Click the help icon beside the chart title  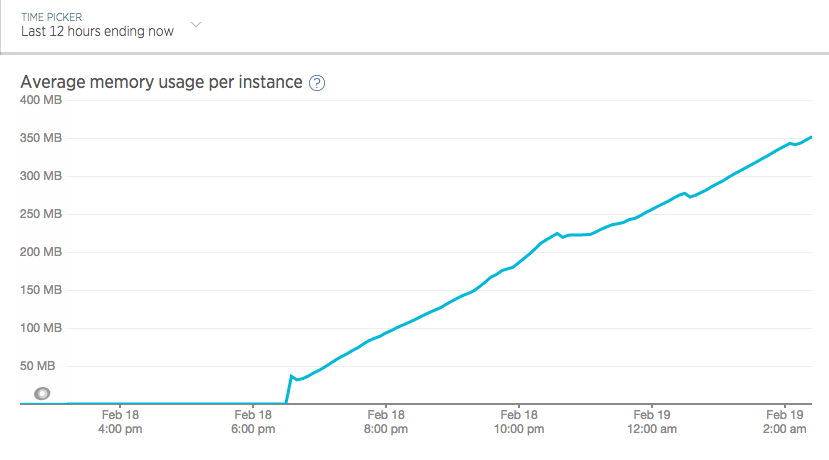coord(317,83)
